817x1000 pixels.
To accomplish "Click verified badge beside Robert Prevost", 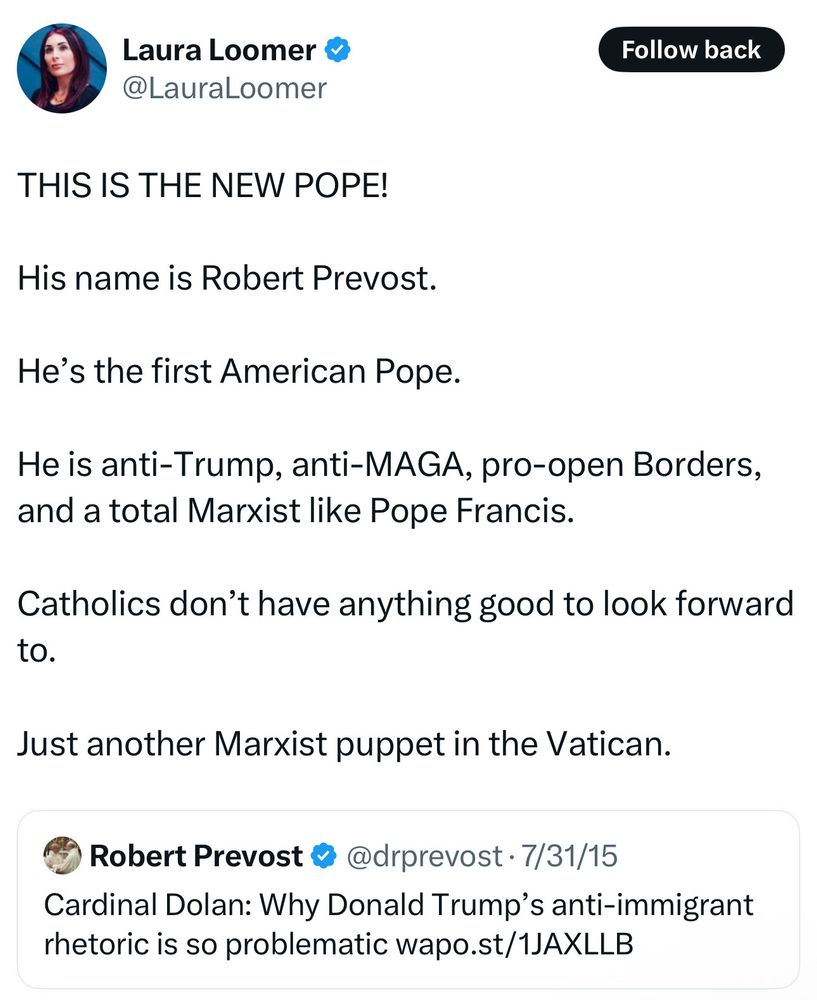I will pos(323,856).
